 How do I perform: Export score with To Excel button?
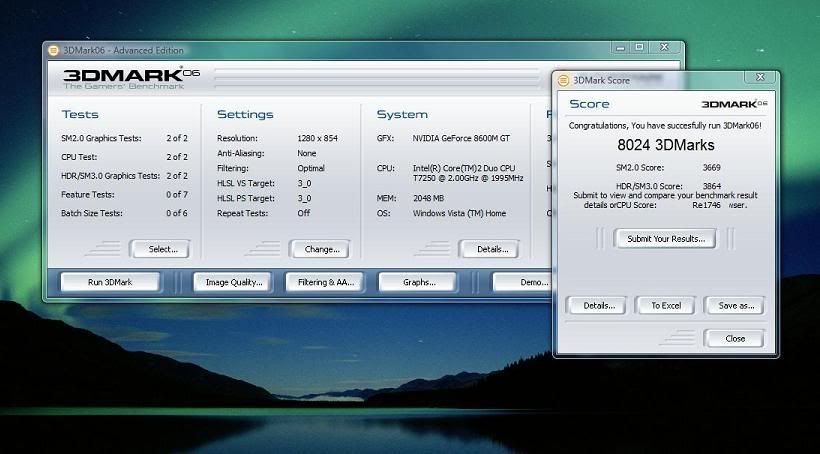(665, 305)
